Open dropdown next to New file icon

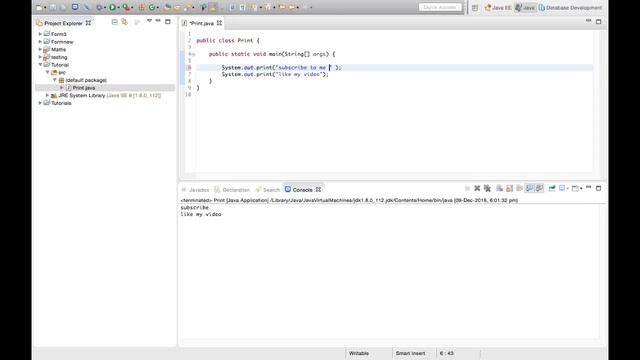45,8
